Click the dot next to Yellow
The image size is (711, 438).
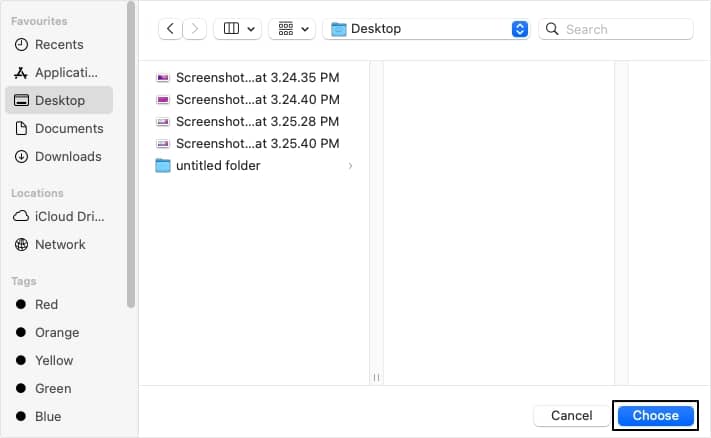tap(21, 360)
